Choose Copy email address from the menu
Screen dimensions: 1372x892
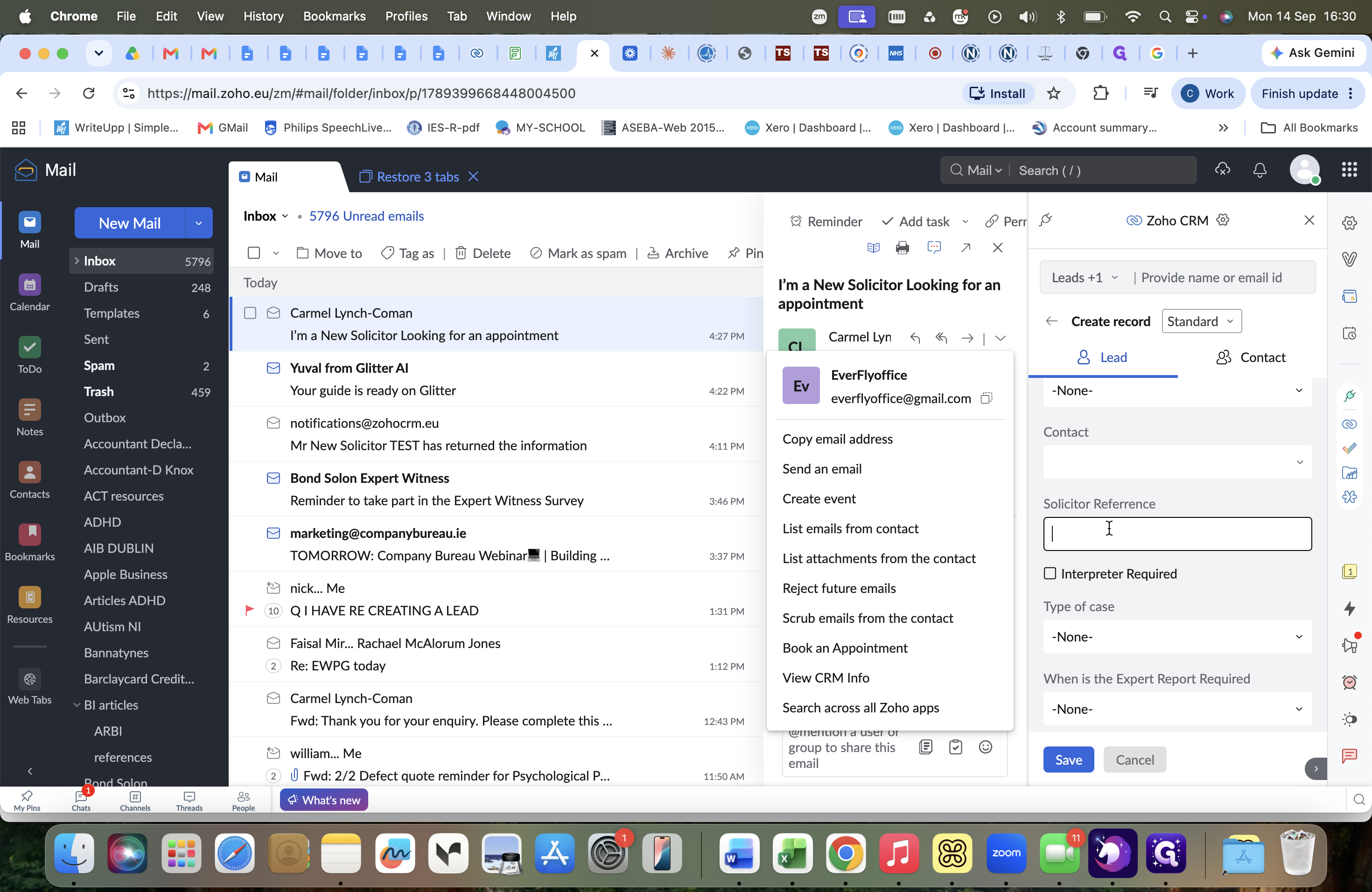(x=838, y=439)
